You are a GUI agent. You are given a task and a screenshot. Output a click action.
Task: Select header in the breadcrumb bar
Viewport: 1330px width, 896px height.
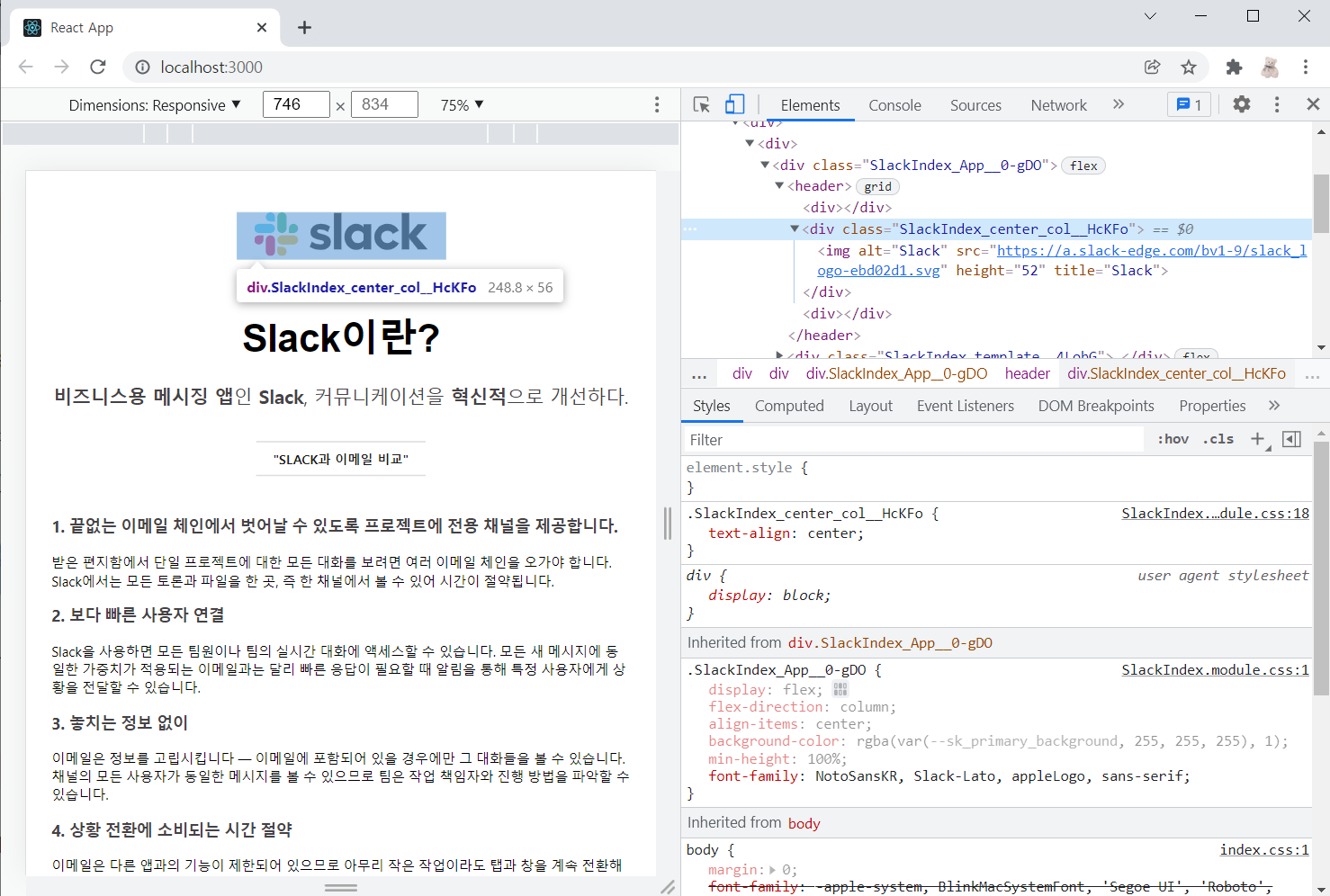click(x=1027, y=373)
